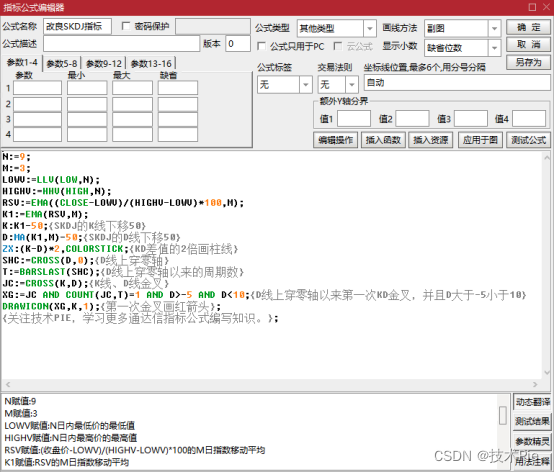
Task: Click the horizontal scrollbar right arrow
Action: pos(535,384)
